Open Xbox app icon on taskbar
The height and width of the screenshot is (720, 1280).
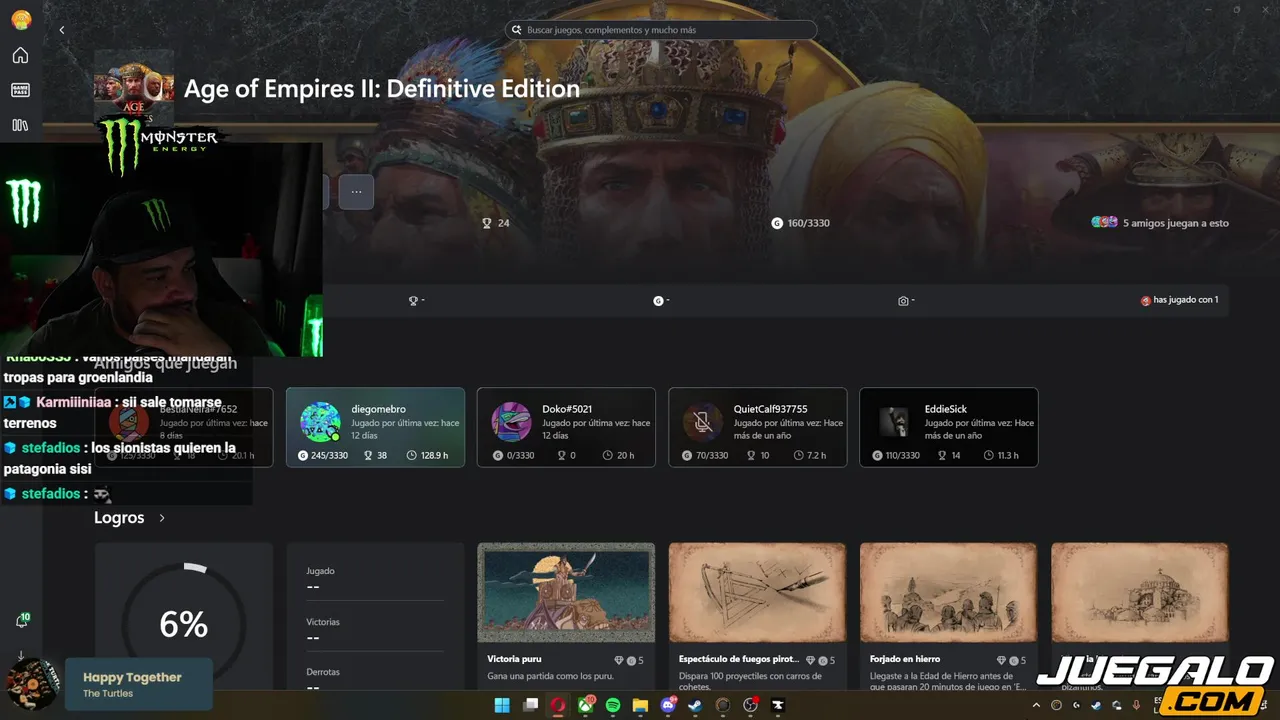tap(586, 705)
